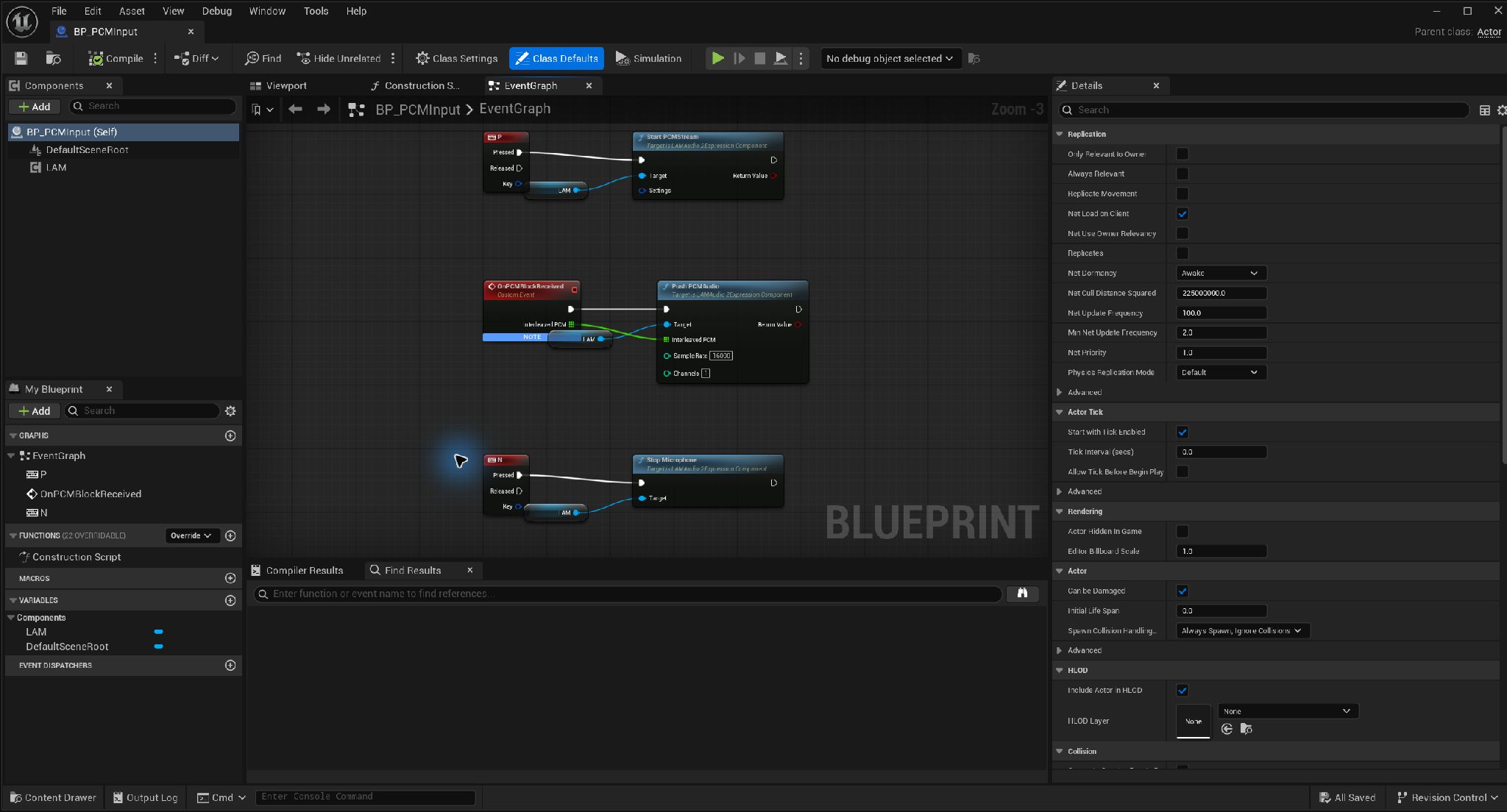Viewport: 1507px width, 812px height.
Task: Click the Browse to asset icon
Action: point(53,58)
